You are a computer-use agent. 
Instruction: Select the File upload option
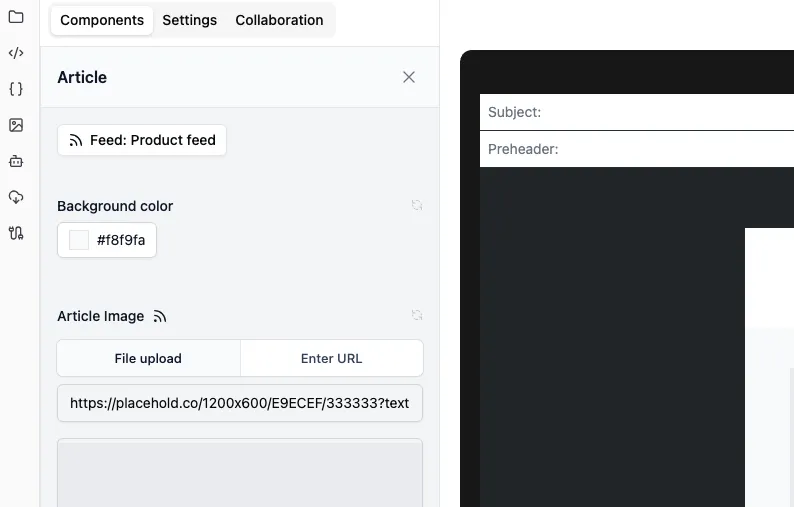click(148, 359)
